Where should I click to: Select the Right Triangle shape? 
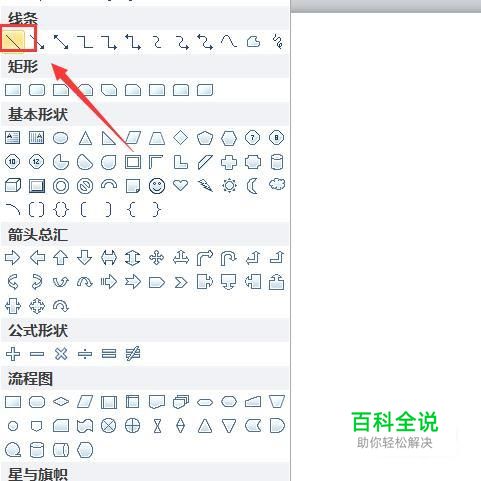[109, 138]
